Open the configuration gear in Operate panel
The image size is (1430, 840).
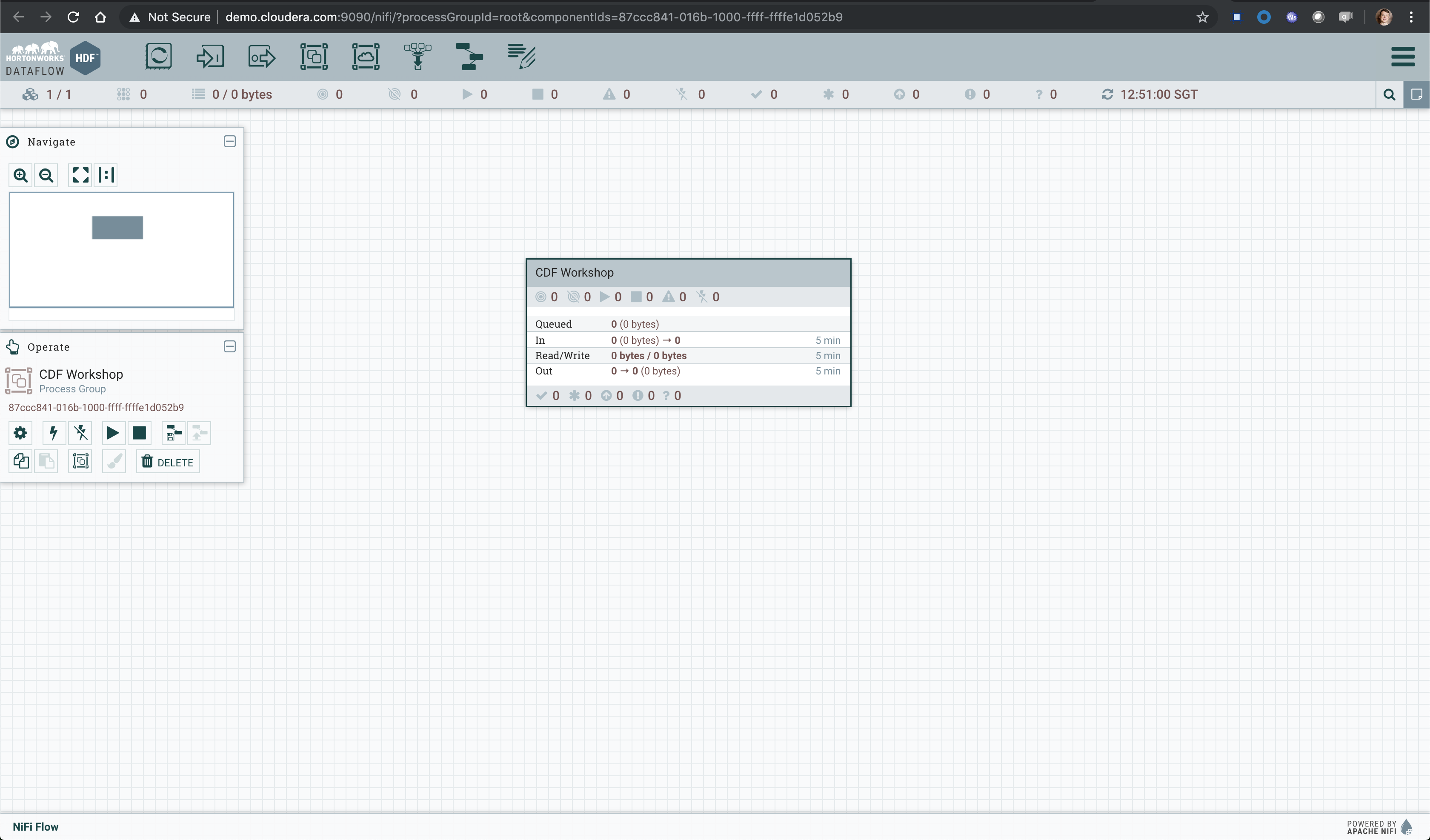[20, 434]
